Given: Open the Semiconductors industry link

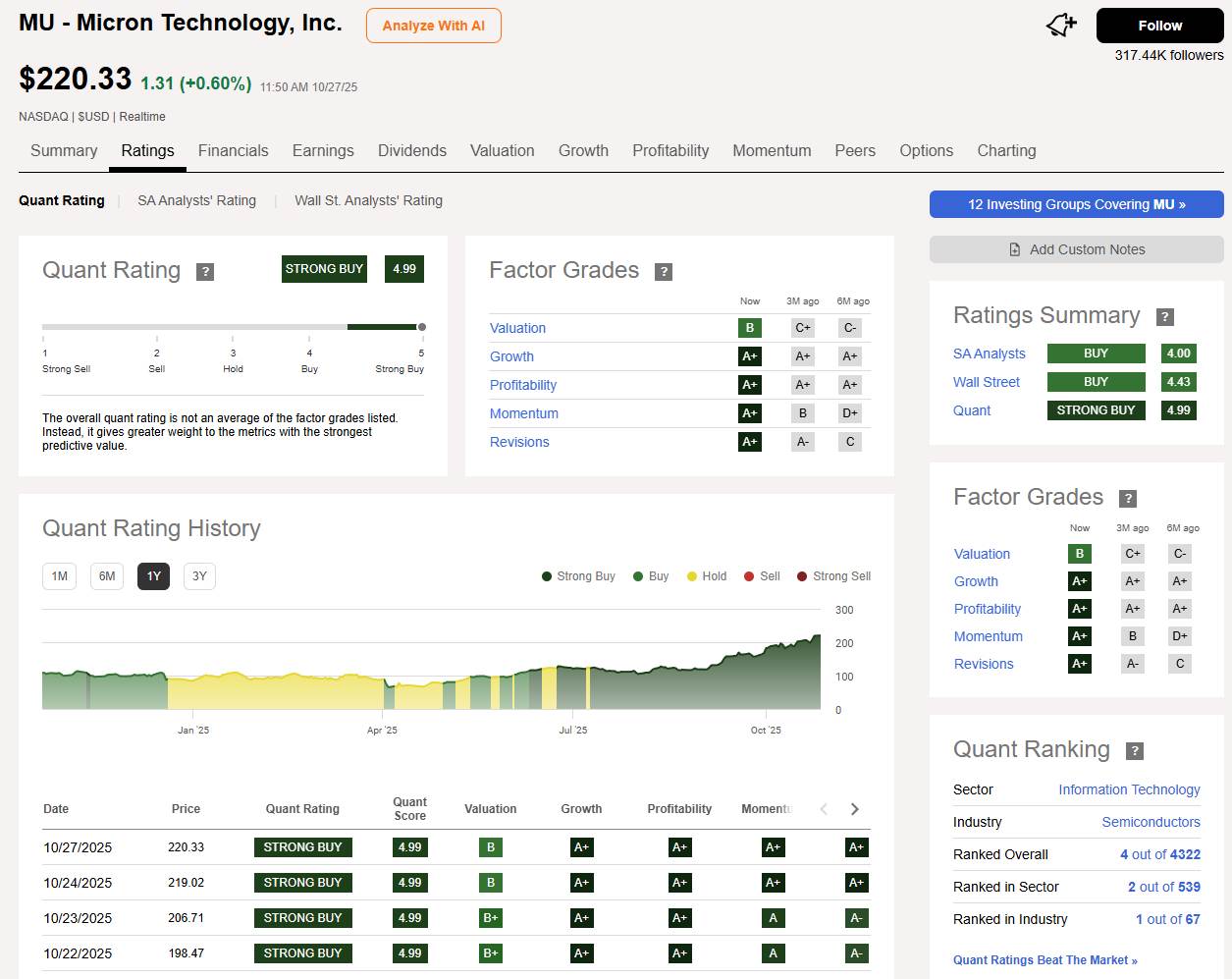Looking at the screenshot, I should coord(1151,822).
